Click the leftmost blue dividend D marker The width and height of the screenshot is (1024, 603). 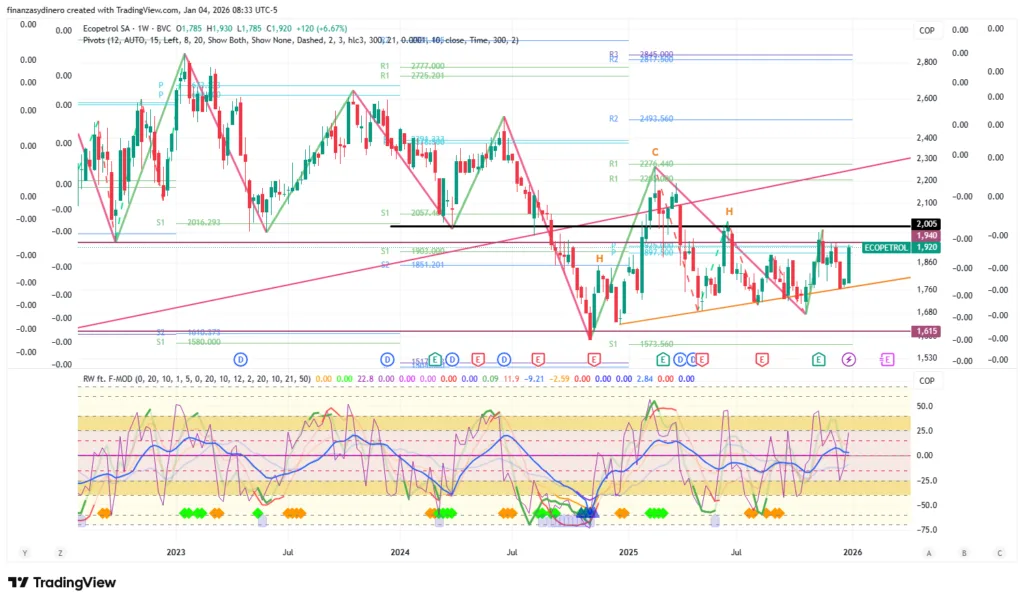240,358
